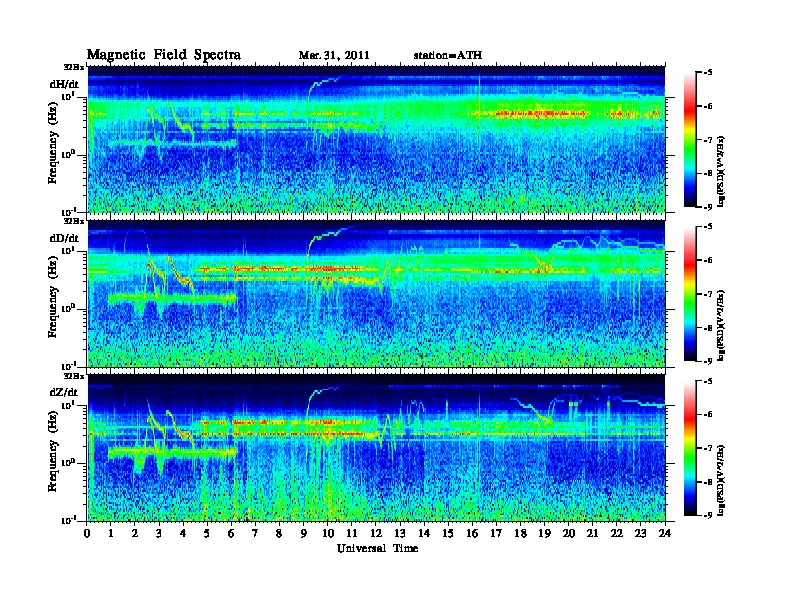Click the -6 tick on dD/dt color bar
Viewport: 792px width, 612px height.
click(x=708, y=260)
